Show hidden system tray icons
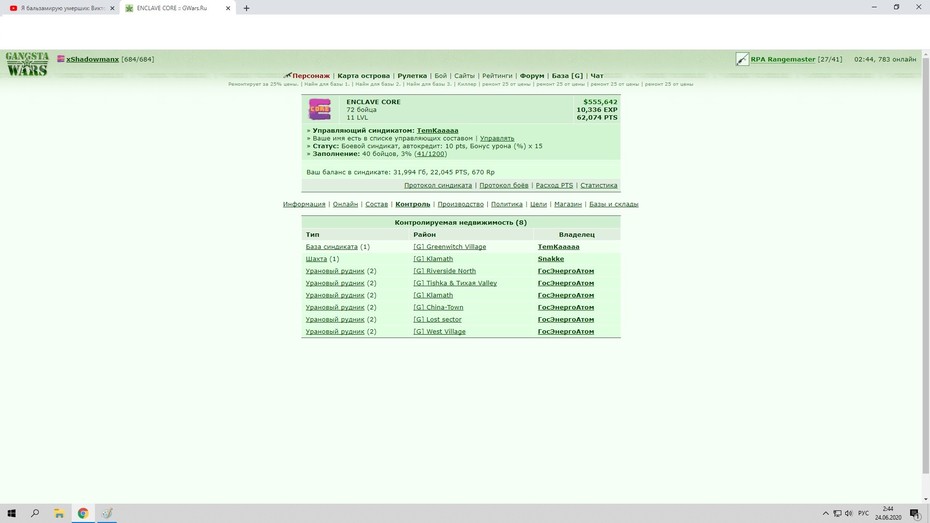This screenshot has width=930, height=523. pyautogui.click(x=825, y=514)
